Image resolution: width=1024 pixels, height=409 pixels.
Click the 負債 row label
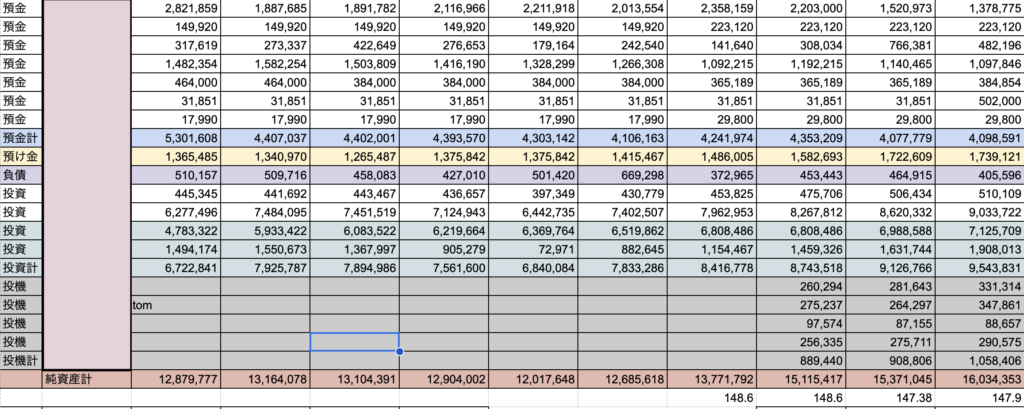(x=20, y=175)
